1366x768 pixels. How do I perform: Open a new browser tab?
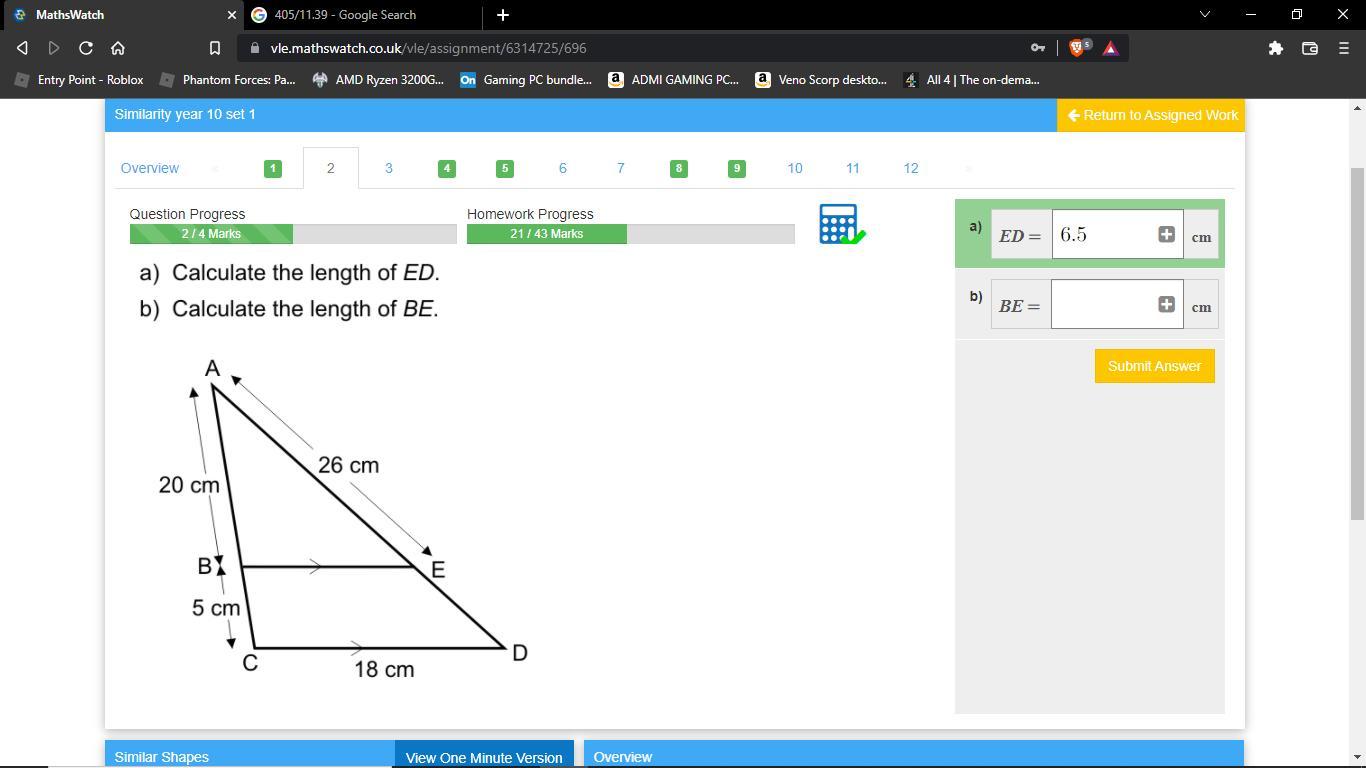[x=503, y=15]
